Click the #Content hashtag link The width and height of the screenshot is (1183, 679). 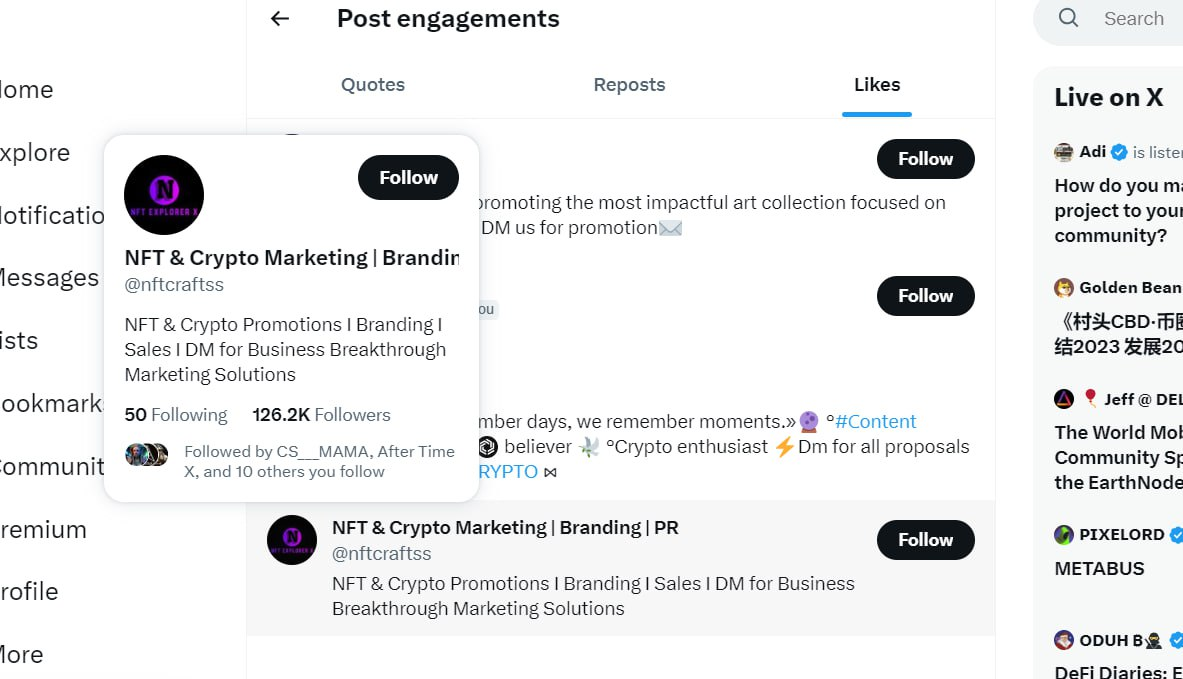[x=876, y=422]
